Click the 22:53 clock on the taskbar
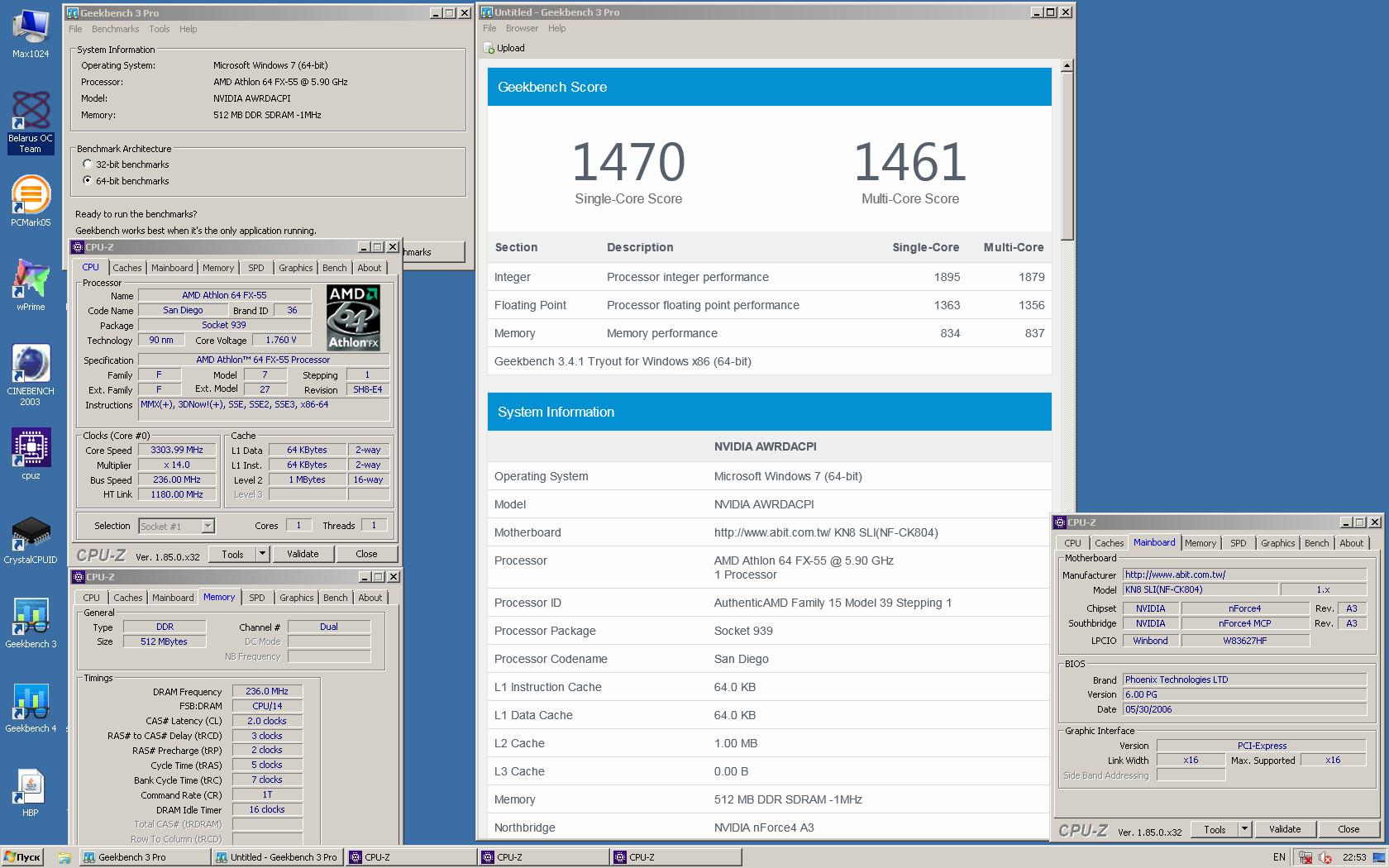This screenshot has width=1389, height=868. tap(1354, 857)
